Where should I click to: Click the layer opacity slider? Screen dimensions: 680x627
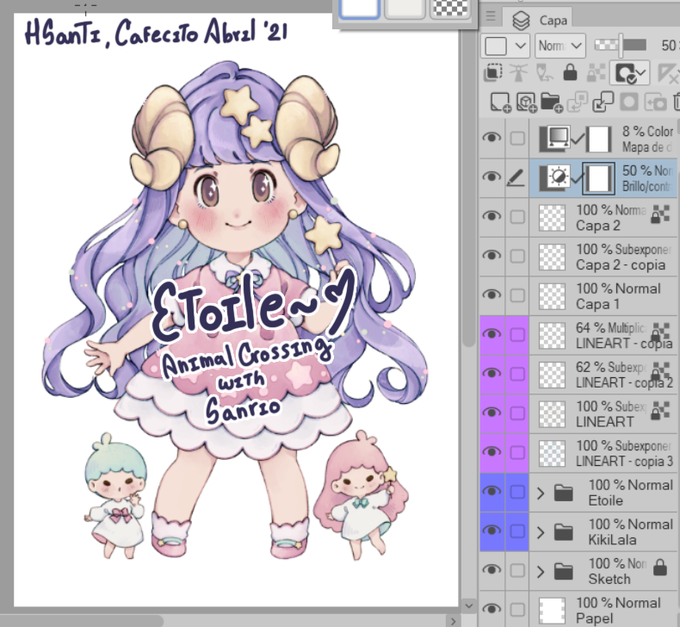point(621,45)
